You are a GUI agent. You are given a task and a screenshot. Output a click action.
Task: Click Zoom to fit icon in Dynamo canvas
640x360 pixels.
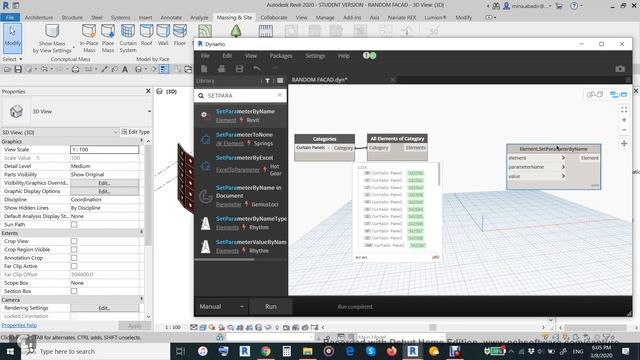624,109
